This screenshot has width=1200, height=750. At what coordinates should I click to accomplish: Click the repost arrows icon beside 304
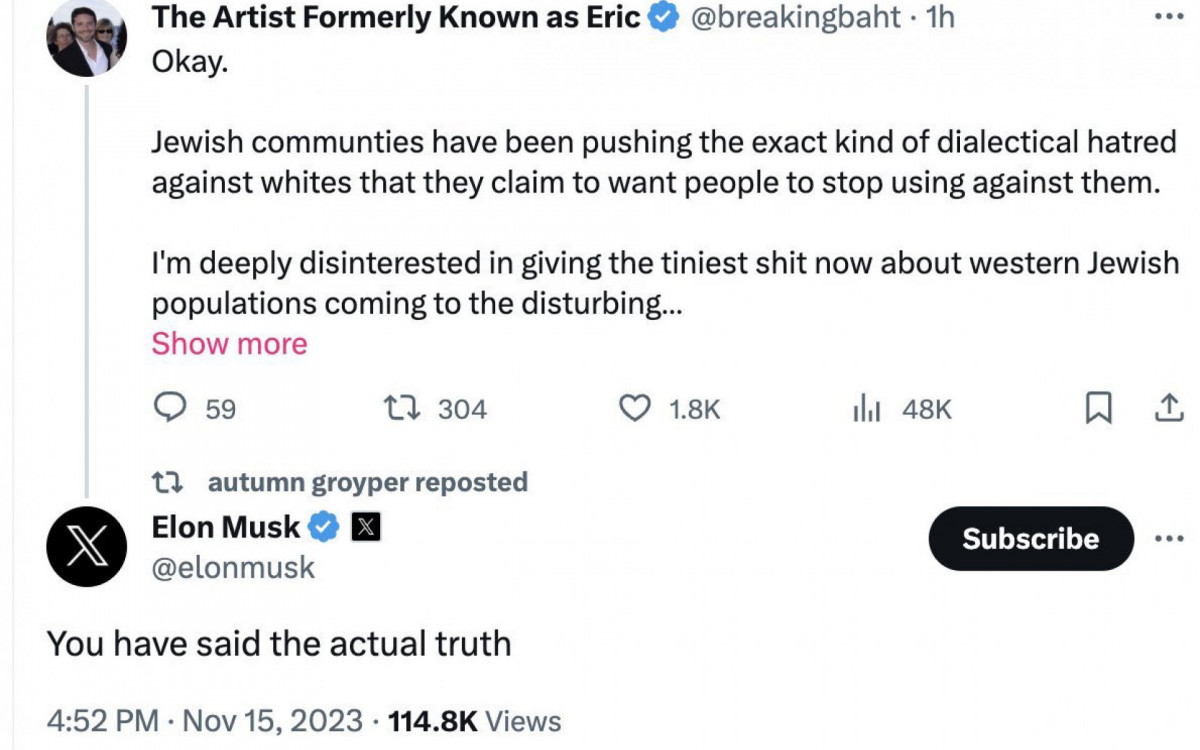404,408
